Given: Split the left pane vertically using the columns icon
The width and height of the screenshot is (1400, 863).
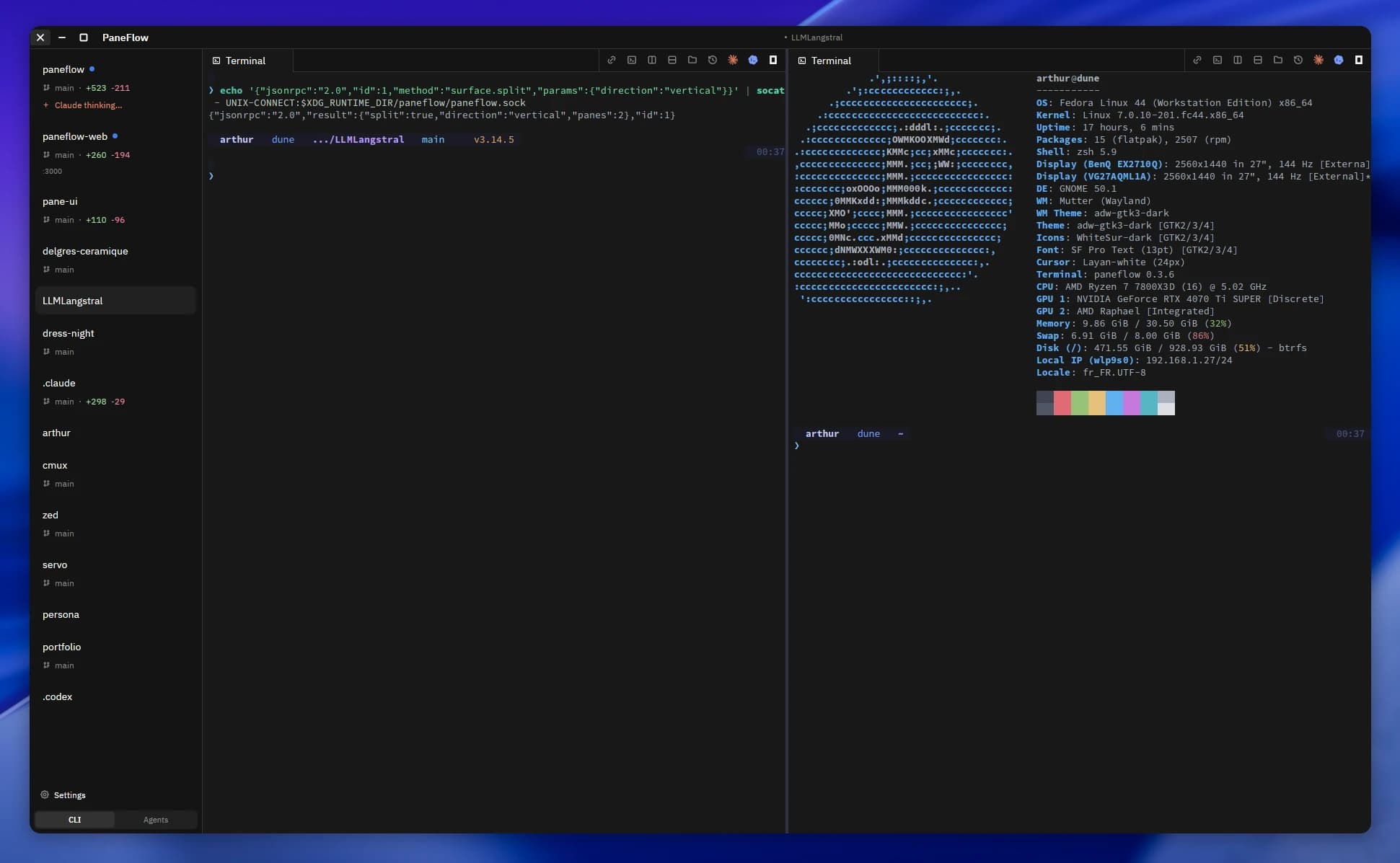Looking at the screenshot, I should click(x=652, y=61).
